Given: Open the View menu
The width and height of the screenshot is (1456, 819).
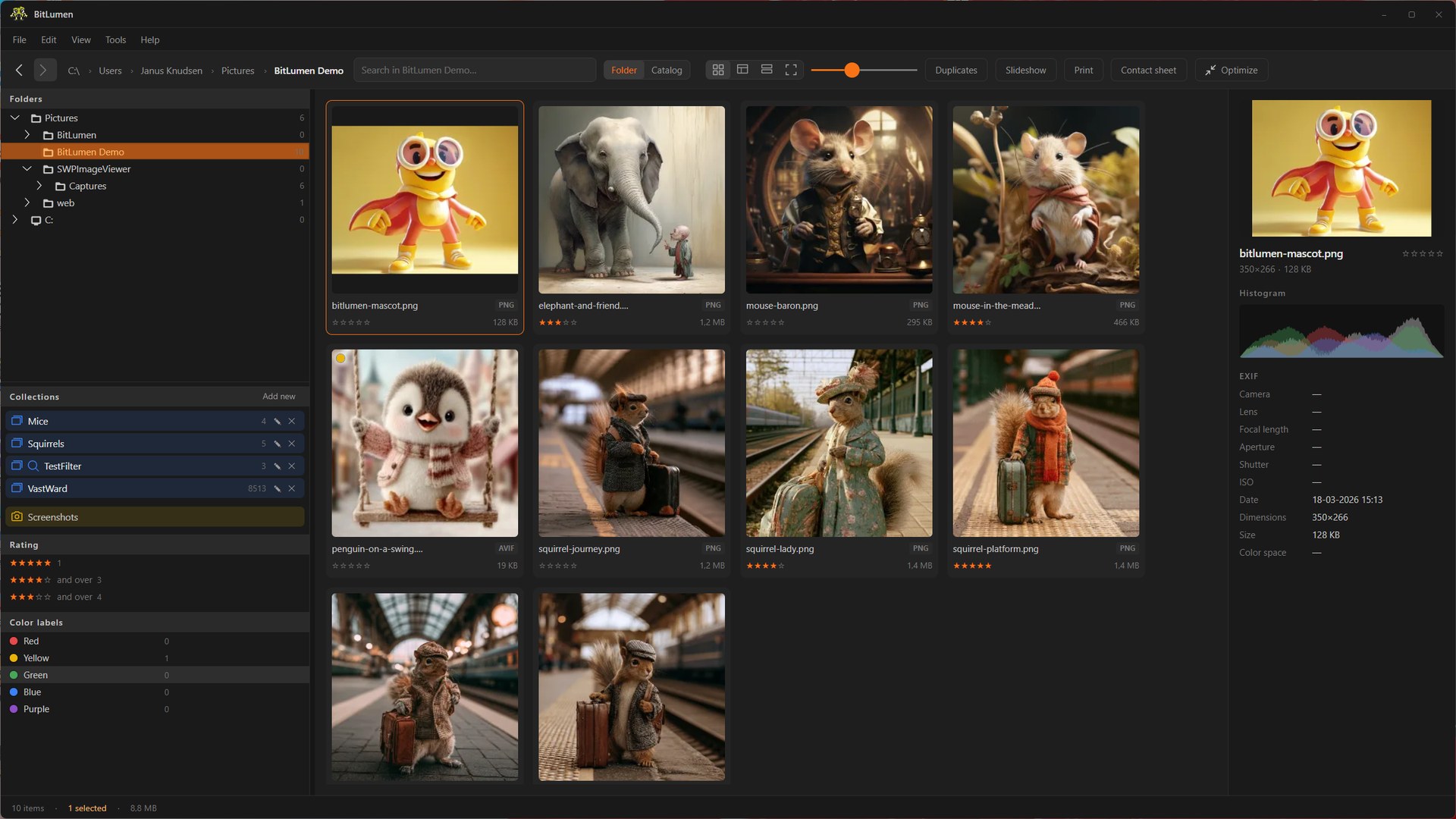Looking at the screenshot, I should click(x=81, y=39).
